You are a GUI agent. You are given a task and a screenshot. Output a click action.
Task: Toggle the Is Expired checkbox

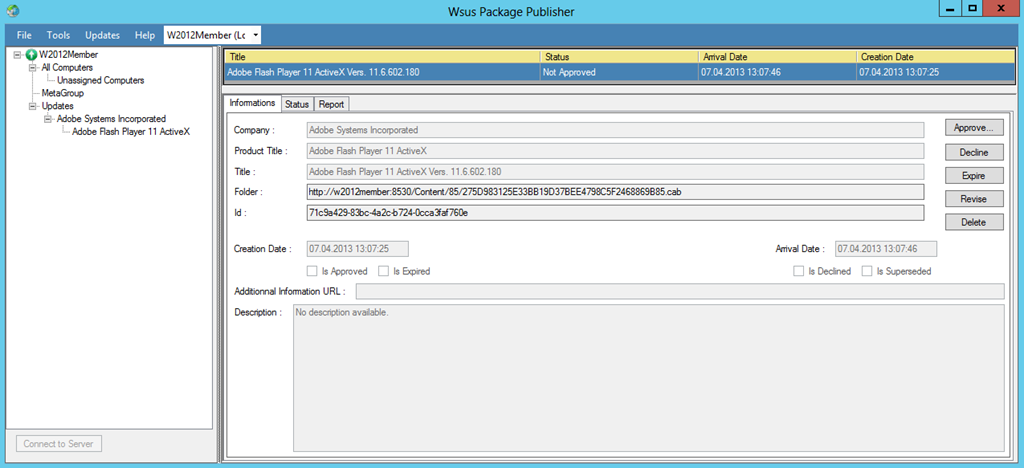(383, 271)
